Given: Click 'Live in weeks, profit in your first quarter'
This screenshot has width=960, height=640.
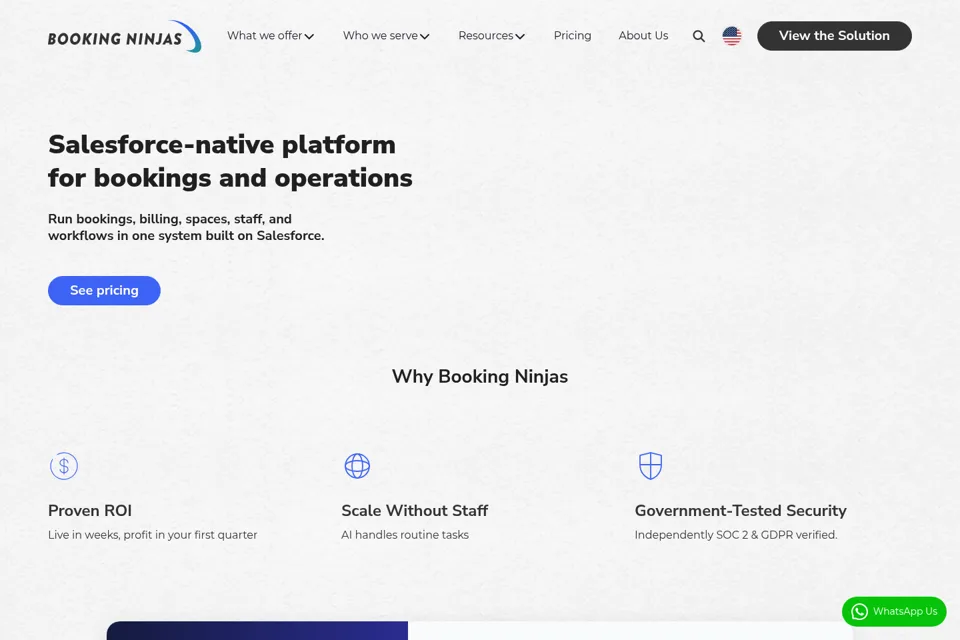Looking at the screenshot, I should click(x=152, y=535).
